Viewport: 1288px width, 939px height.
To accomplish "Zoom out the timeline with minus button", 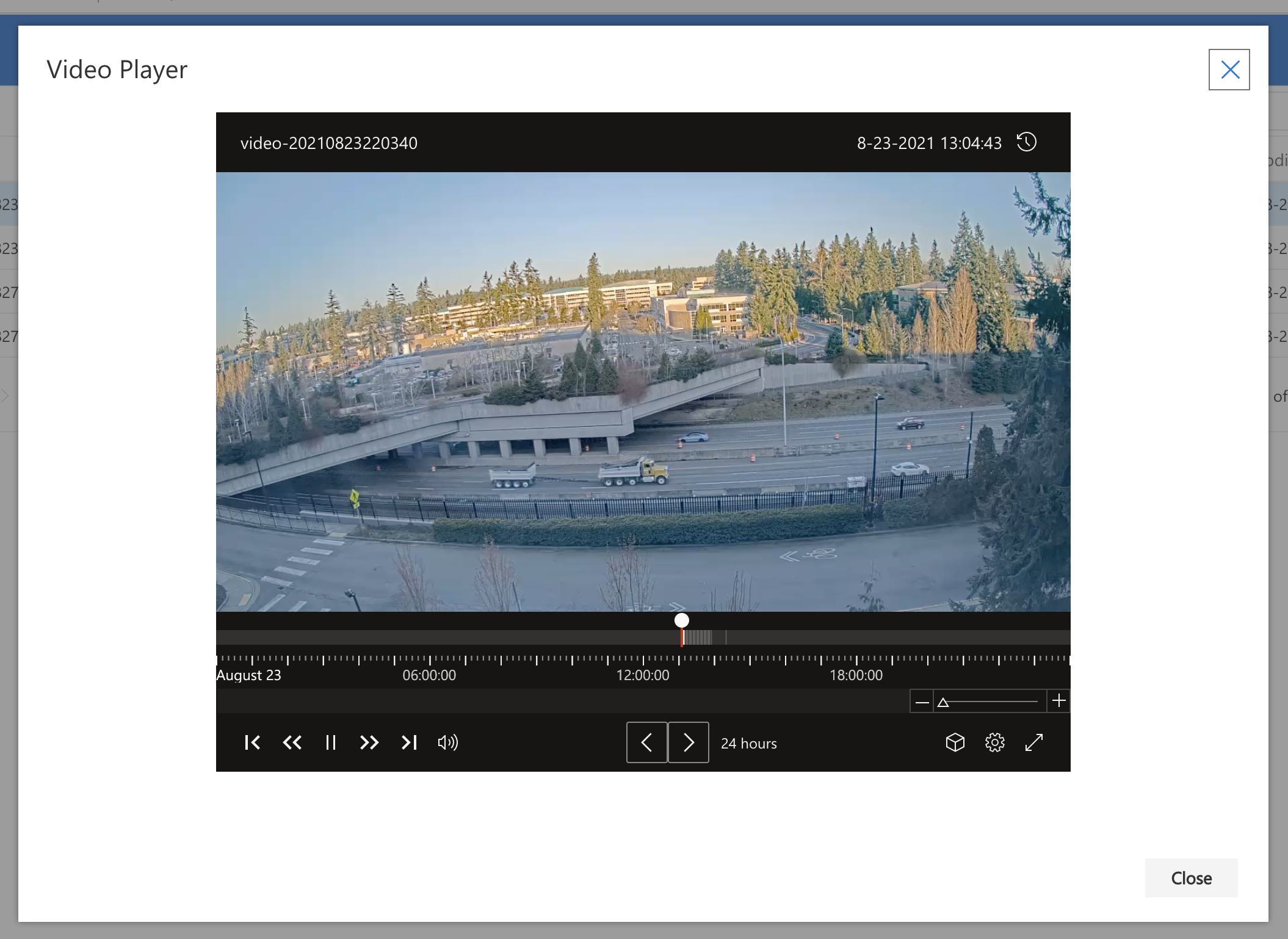I will (922, 702).
